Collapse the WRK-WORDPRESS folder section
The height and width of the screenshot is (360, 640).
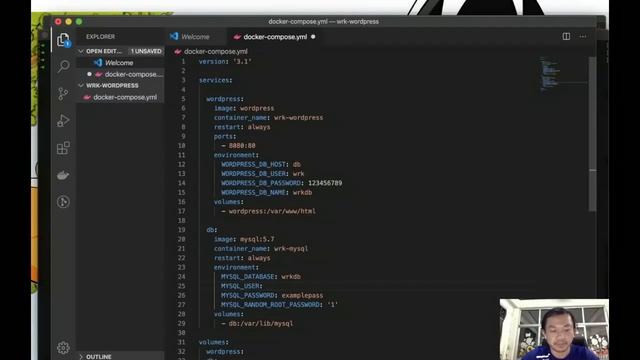coord(81,85)
